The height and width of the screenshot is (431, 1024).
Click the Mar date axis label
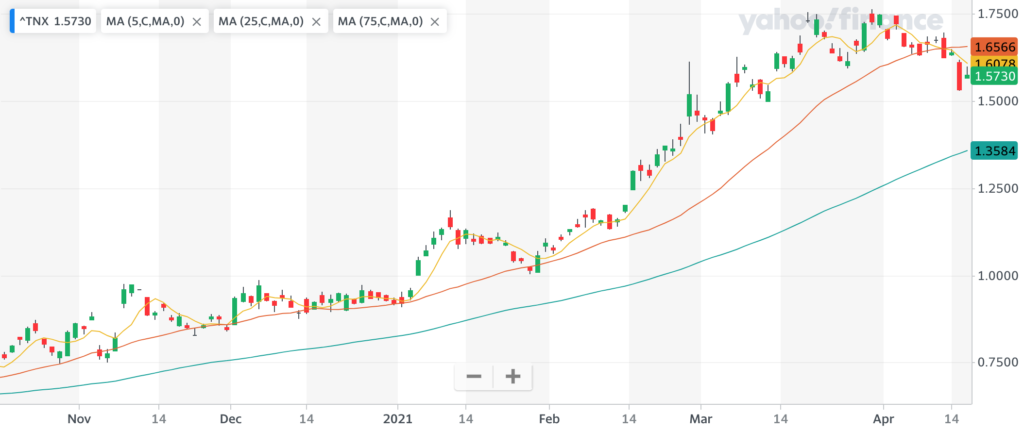click(701, 417)
